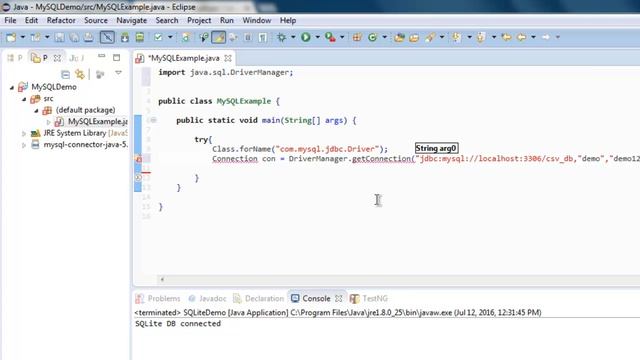Open the New wizard dropdown arrow
Image resolution: width=640 pixels, height=360 pixels.
pyautogui.click(x=23, y=37)
